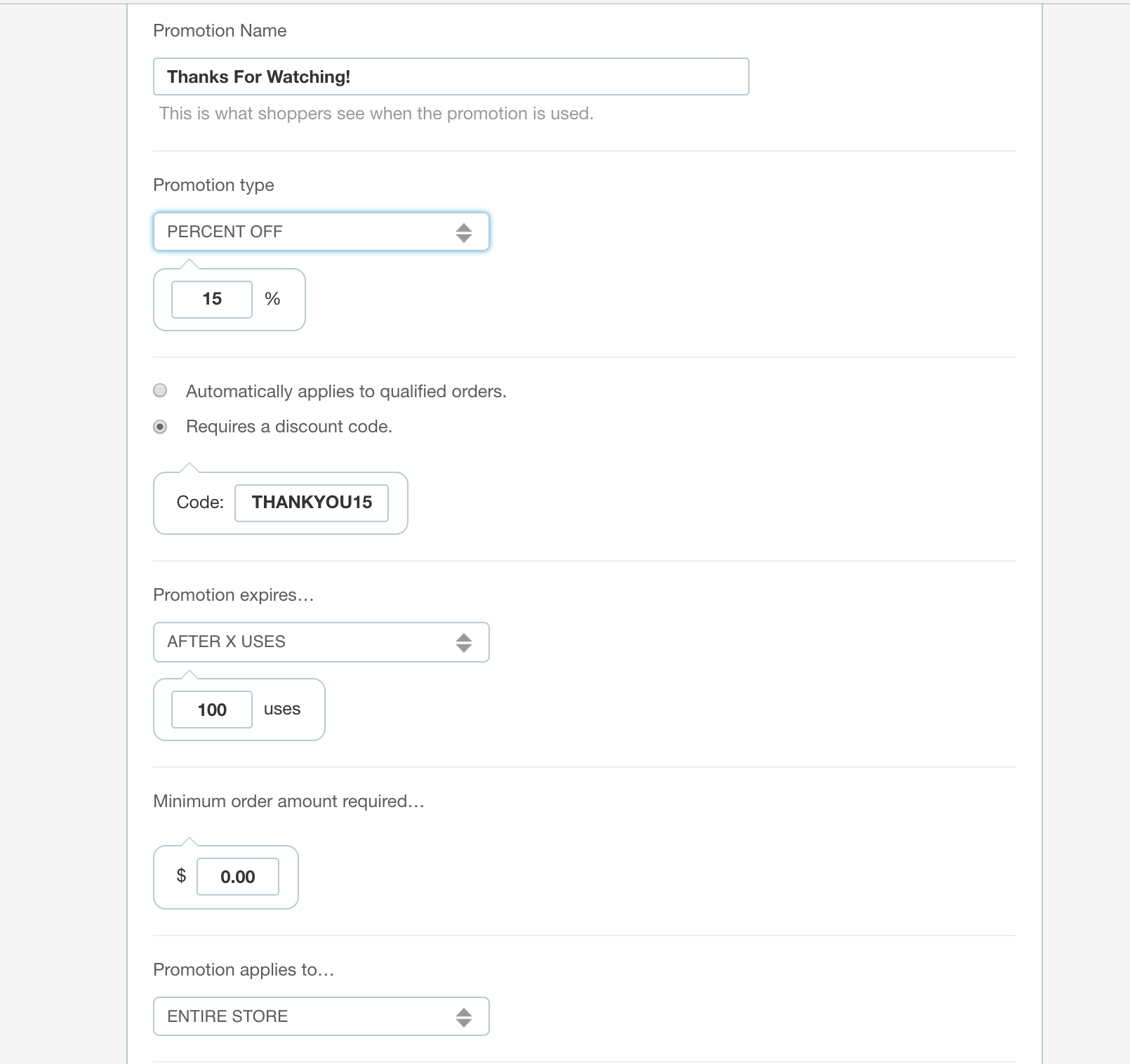Click the Promotion type dropdown arrow icon
Viewport: 1130px width, 1064px height.
coord(463,232)
